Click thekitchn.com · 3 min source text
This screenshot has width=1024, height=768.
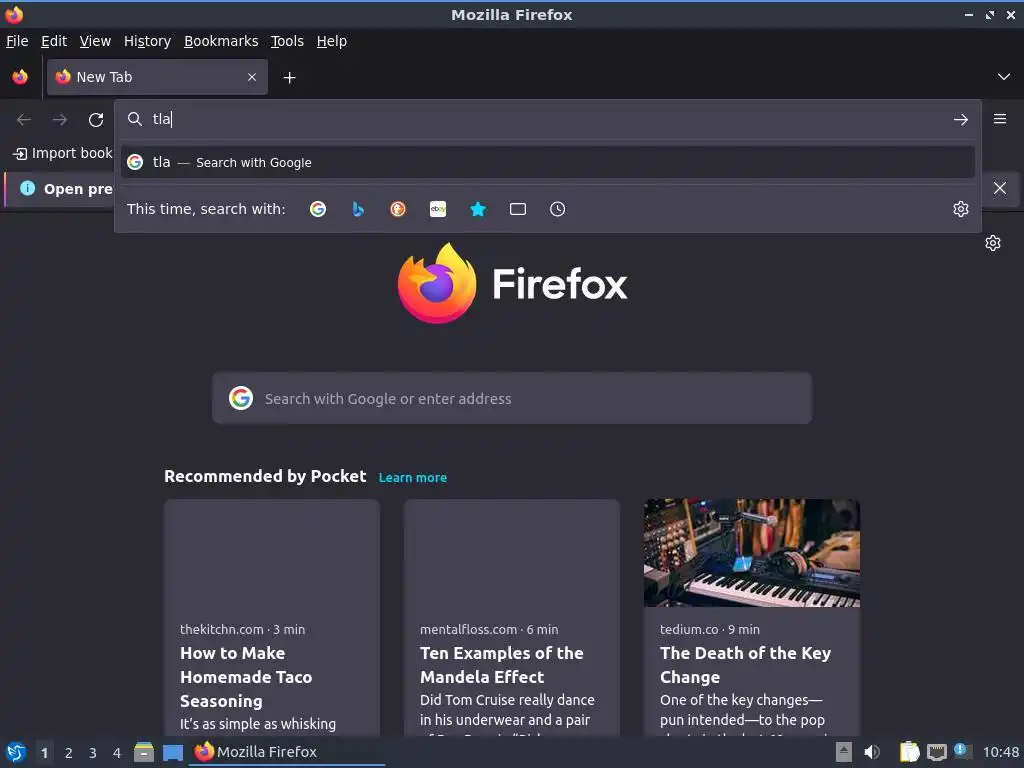242,630
